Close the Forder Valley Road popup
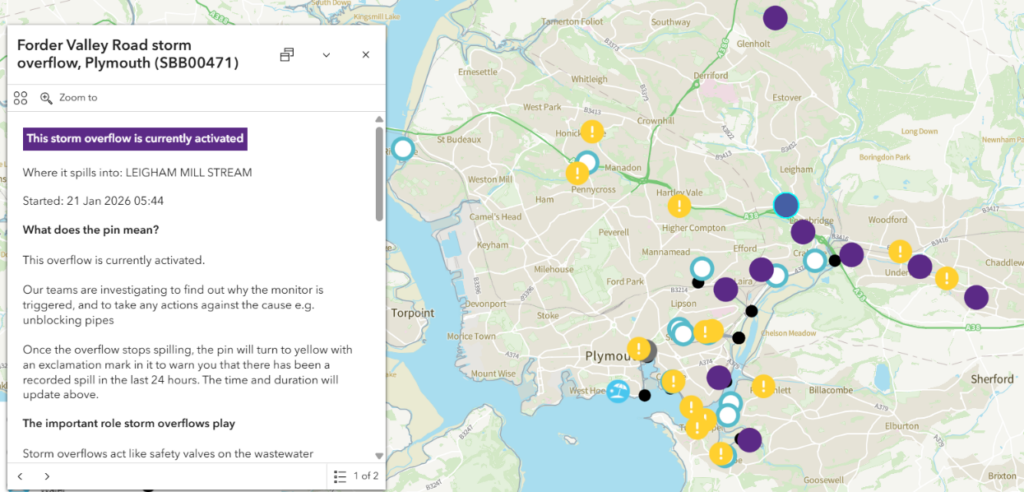The width and height of the screenshot is (1024, 492). (366, 55)
